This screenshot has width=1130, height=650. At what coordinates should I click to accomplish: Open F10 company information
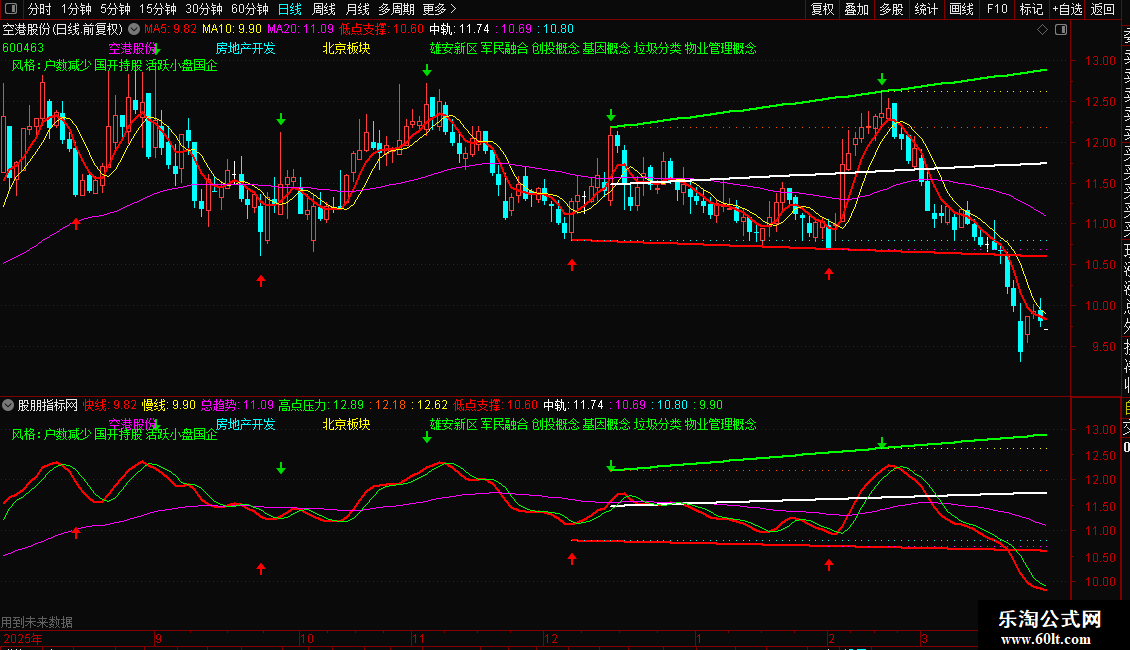pos(997,9)
